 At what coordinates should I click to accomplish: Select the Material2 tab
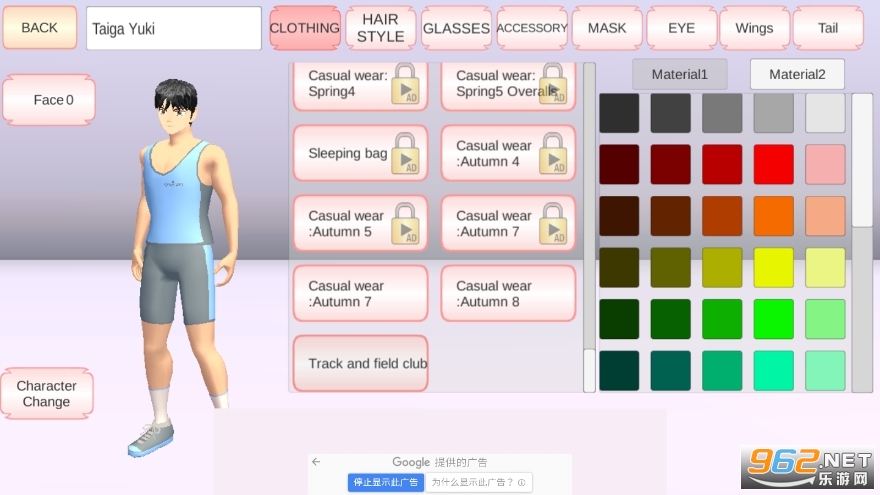(x=797, y=74)
